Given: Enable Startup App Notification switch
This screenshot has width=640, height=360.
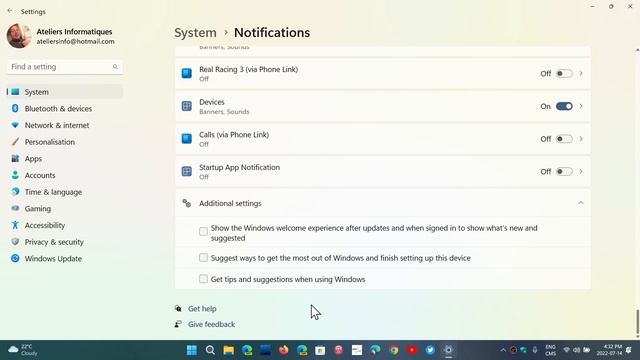Looking at the screenshot, I should click(x=564, y=171).
